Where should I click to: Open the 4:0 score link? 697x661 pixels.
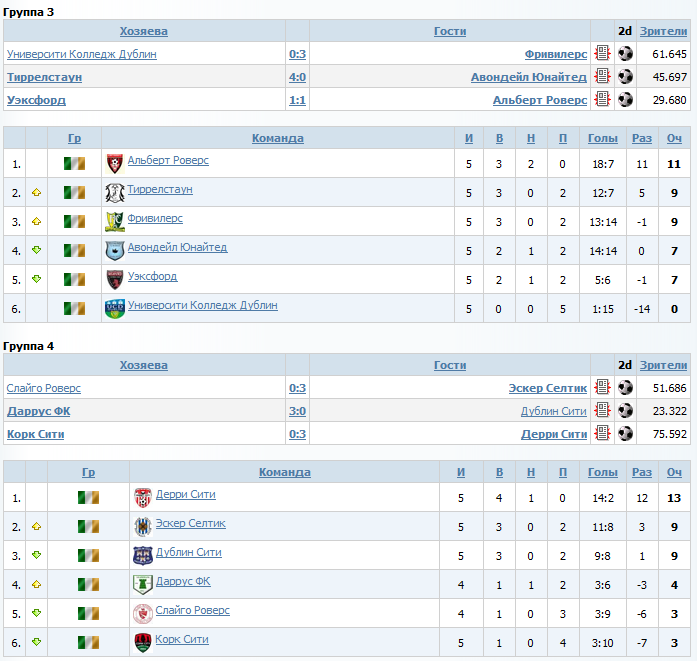point(297,77)
